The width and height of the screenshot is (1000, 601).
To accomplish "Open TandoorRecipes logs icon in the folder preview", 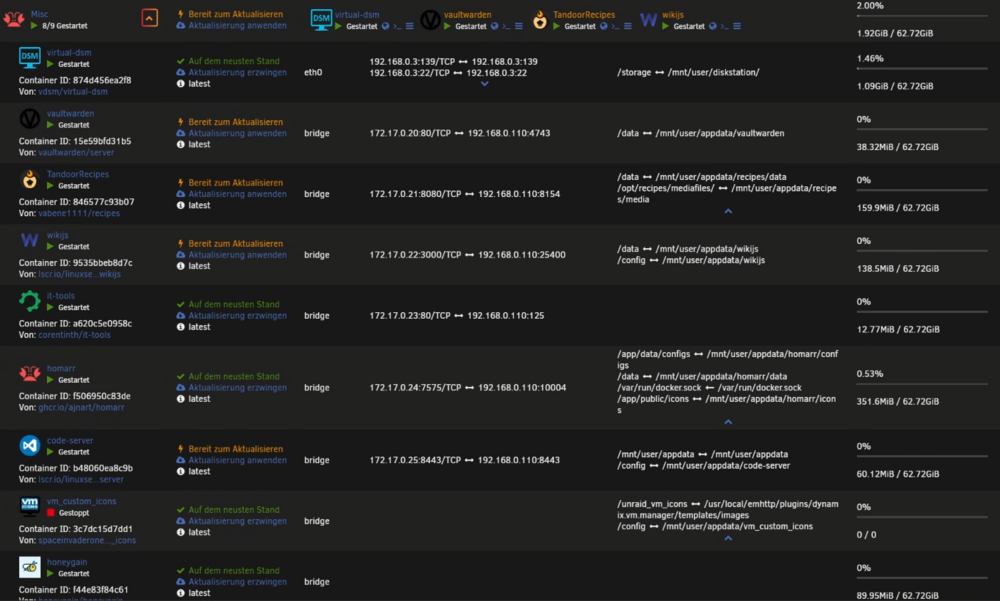I will pos(628,26).
